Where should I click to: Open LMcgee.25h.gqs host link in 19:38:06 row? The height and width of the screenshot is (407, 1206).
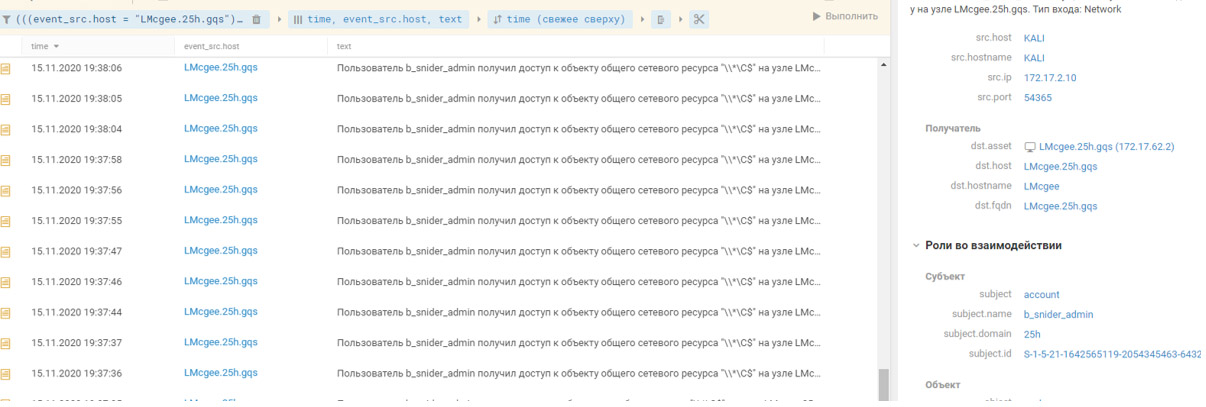tap(221, 67)
